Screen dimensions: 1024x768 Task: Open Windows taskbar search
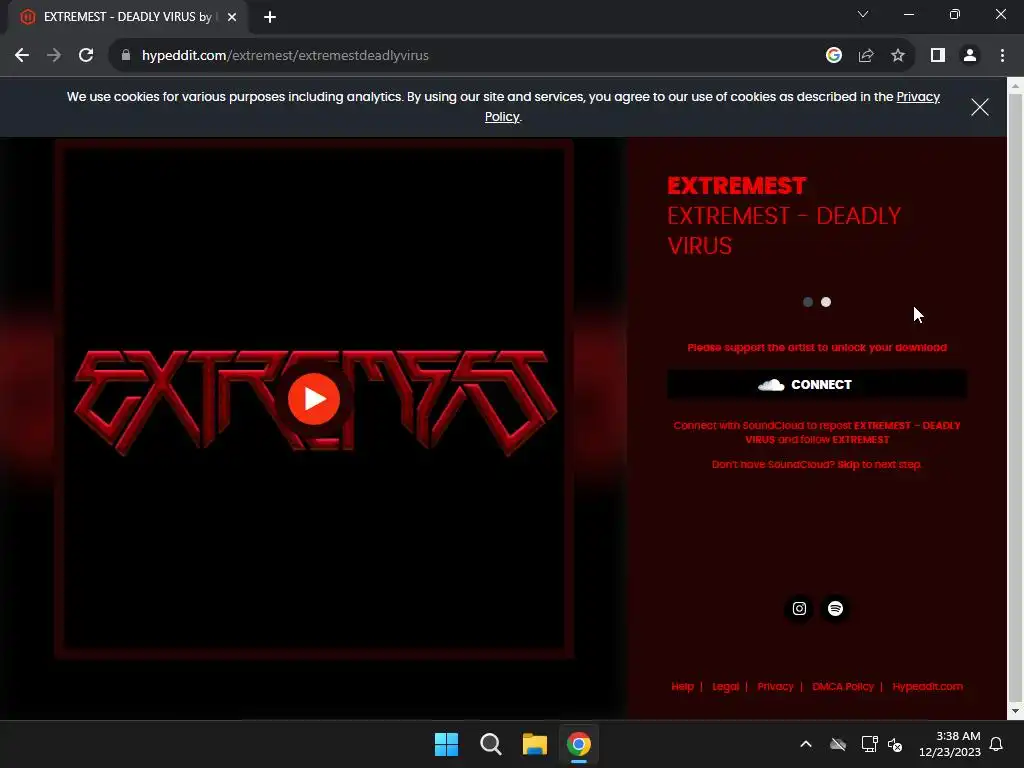[490, 744]
